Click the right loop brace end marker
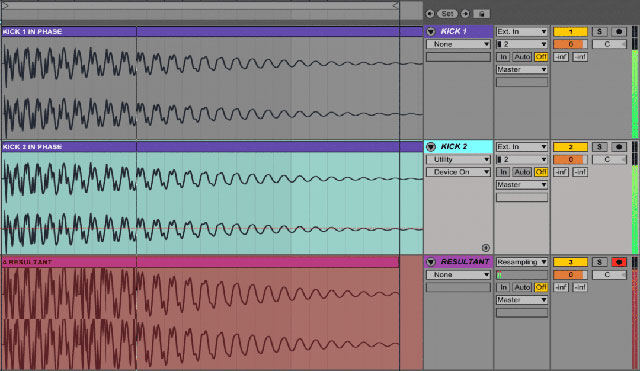The height and width of the screenshot is (371, 640). (395, 6)
